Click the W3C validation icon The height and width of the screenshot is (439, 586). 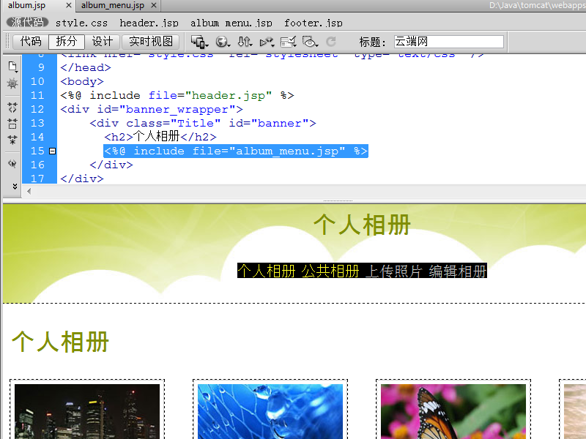point(267,41)
